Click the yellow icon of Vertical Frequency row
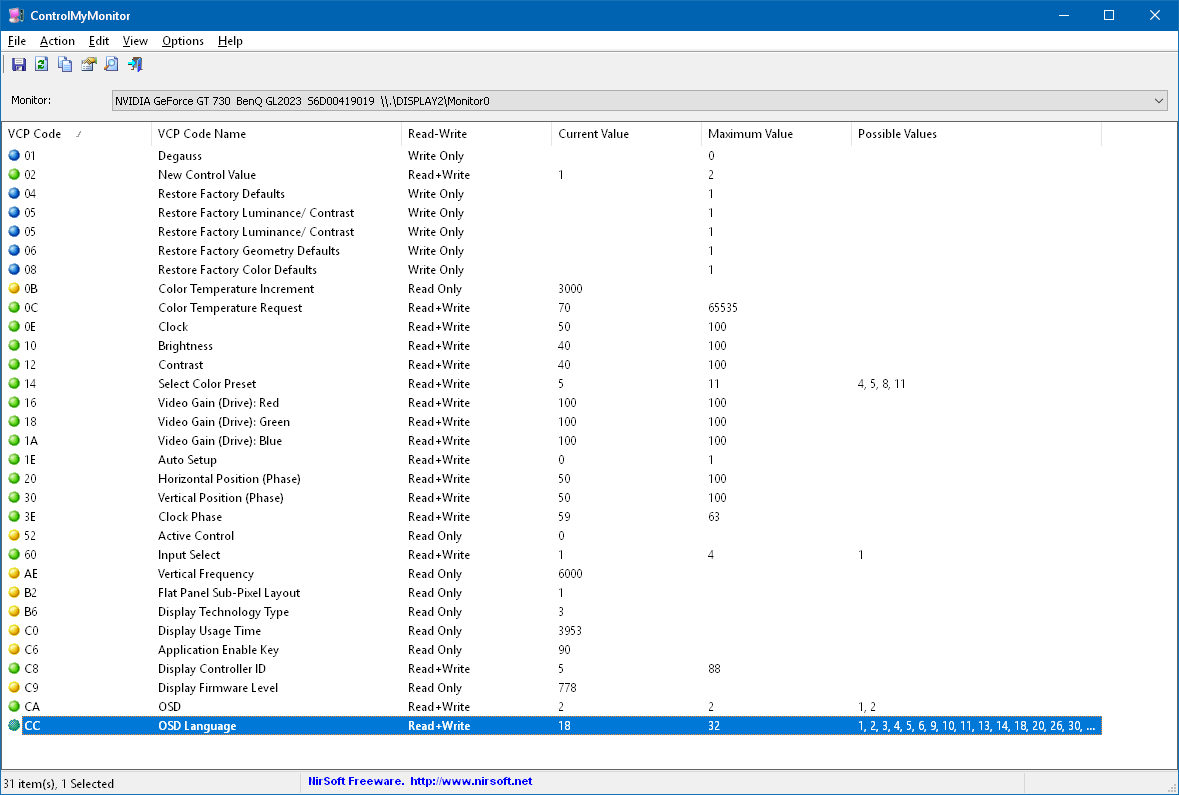The image size is (1179, 795). click(x=14, y=574)
